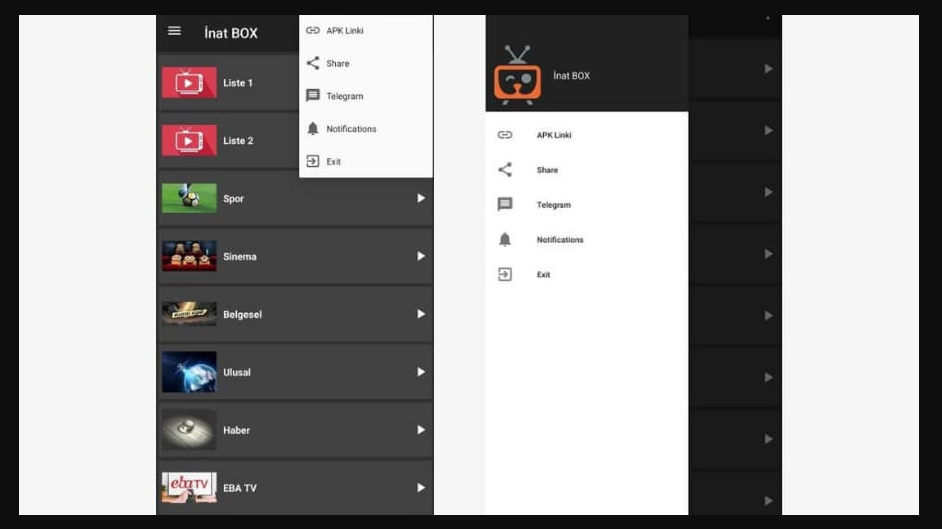
Task: Open the EBA TV thumbnail
Action: point(189,487)
